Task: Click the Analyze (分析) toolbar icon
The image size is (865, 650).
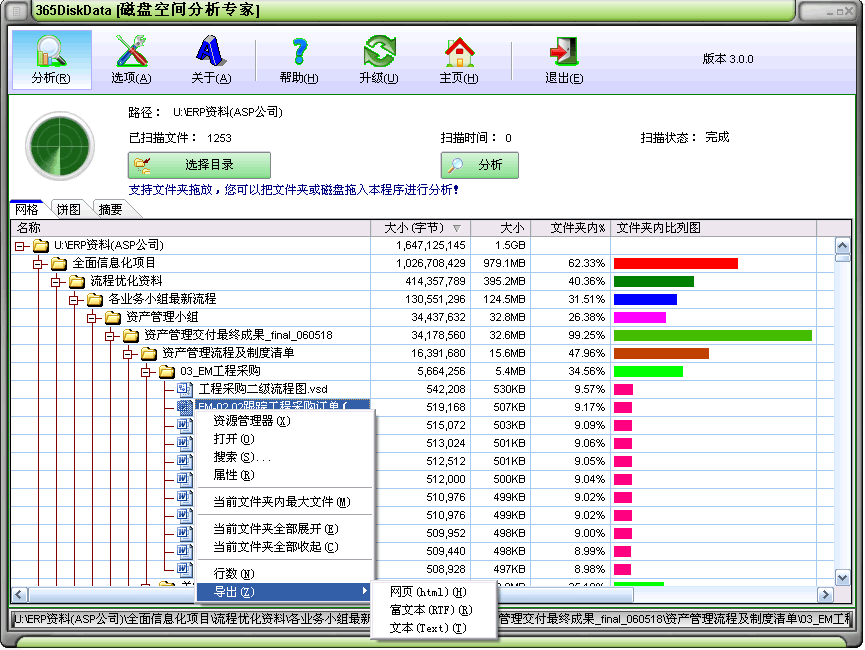Action: pos(51,60)
